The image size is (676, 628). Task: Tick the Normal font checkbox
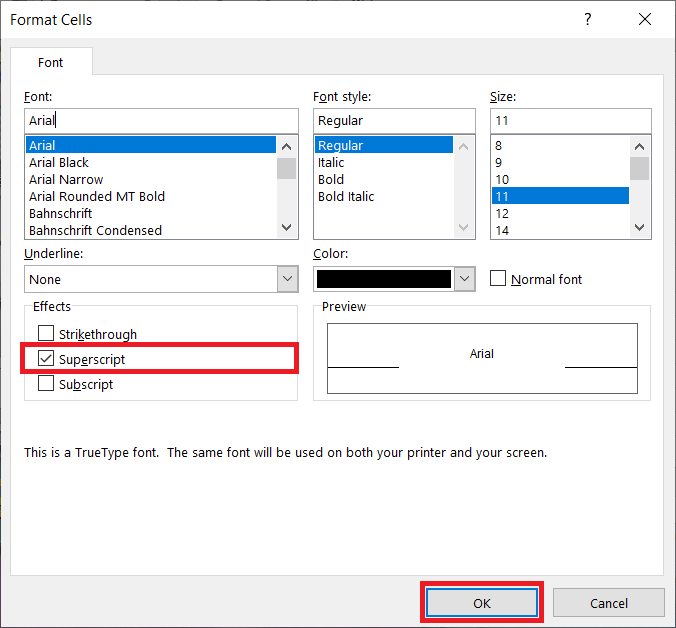point(498,279)
